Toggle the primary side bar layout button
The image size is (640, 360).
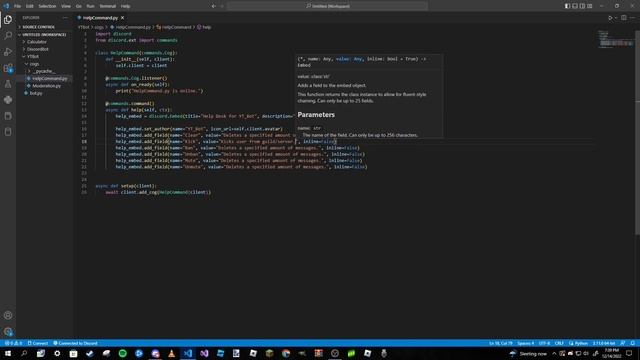[x=567, y=6]
